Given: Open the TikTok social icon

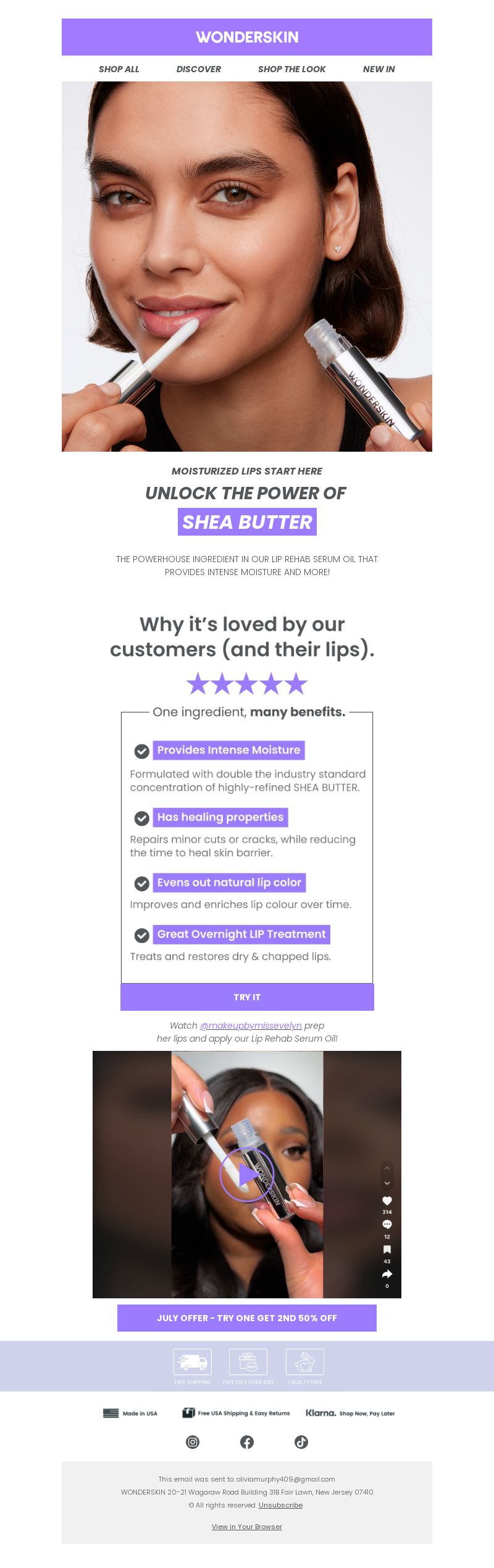Looking at the screenshot, I should coord(301,1442).
